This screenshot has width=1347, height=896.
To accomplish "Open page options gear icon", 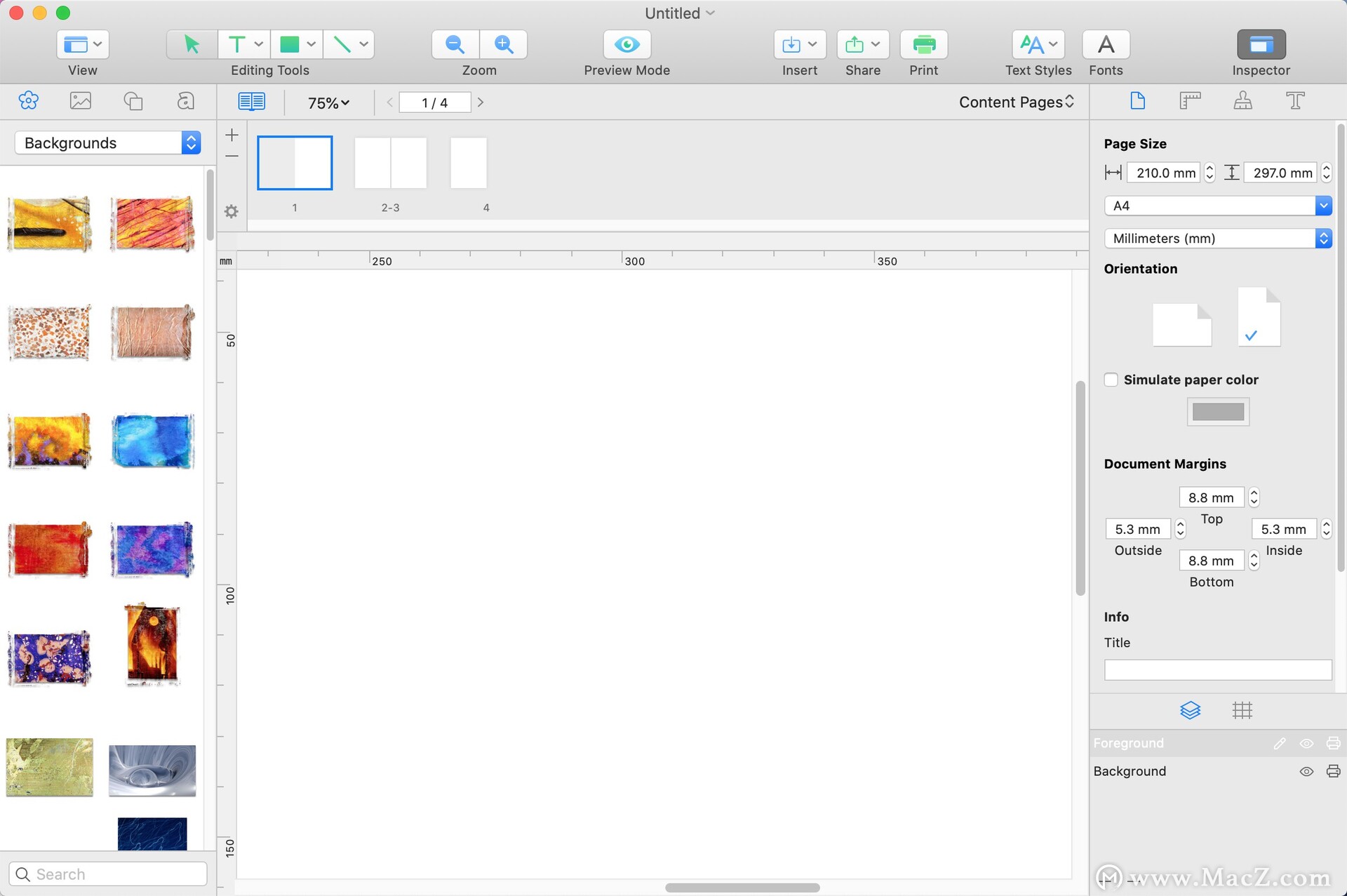I will click(x=232, y=211).
